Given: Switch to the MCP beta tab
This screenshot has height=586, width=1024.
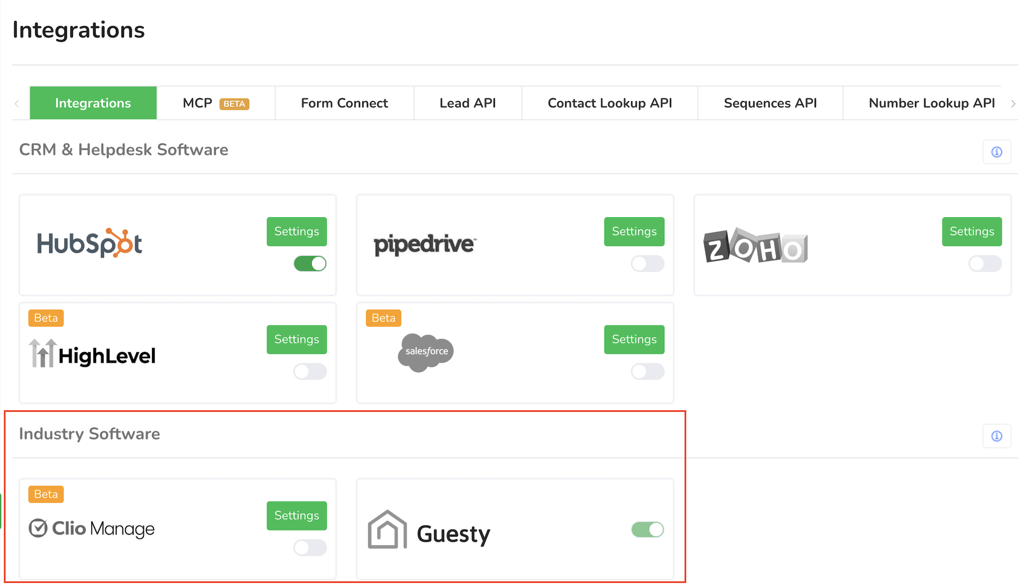Looking at the screenshot, I should pyautogui.click(x=216, y=103).
